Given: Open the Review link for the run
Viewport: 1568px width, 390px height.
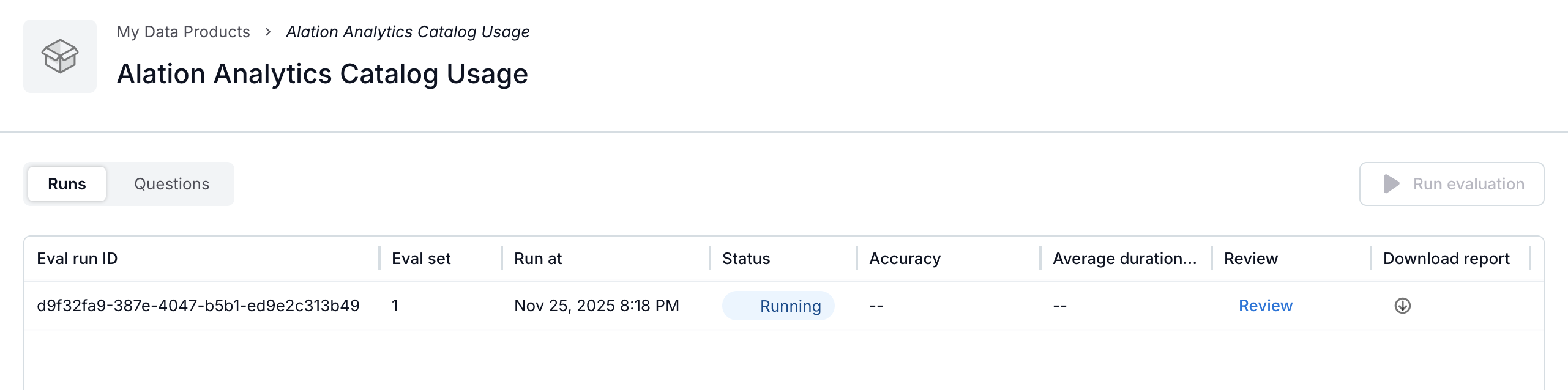Looking at the screenshot, I should 1265,306.
